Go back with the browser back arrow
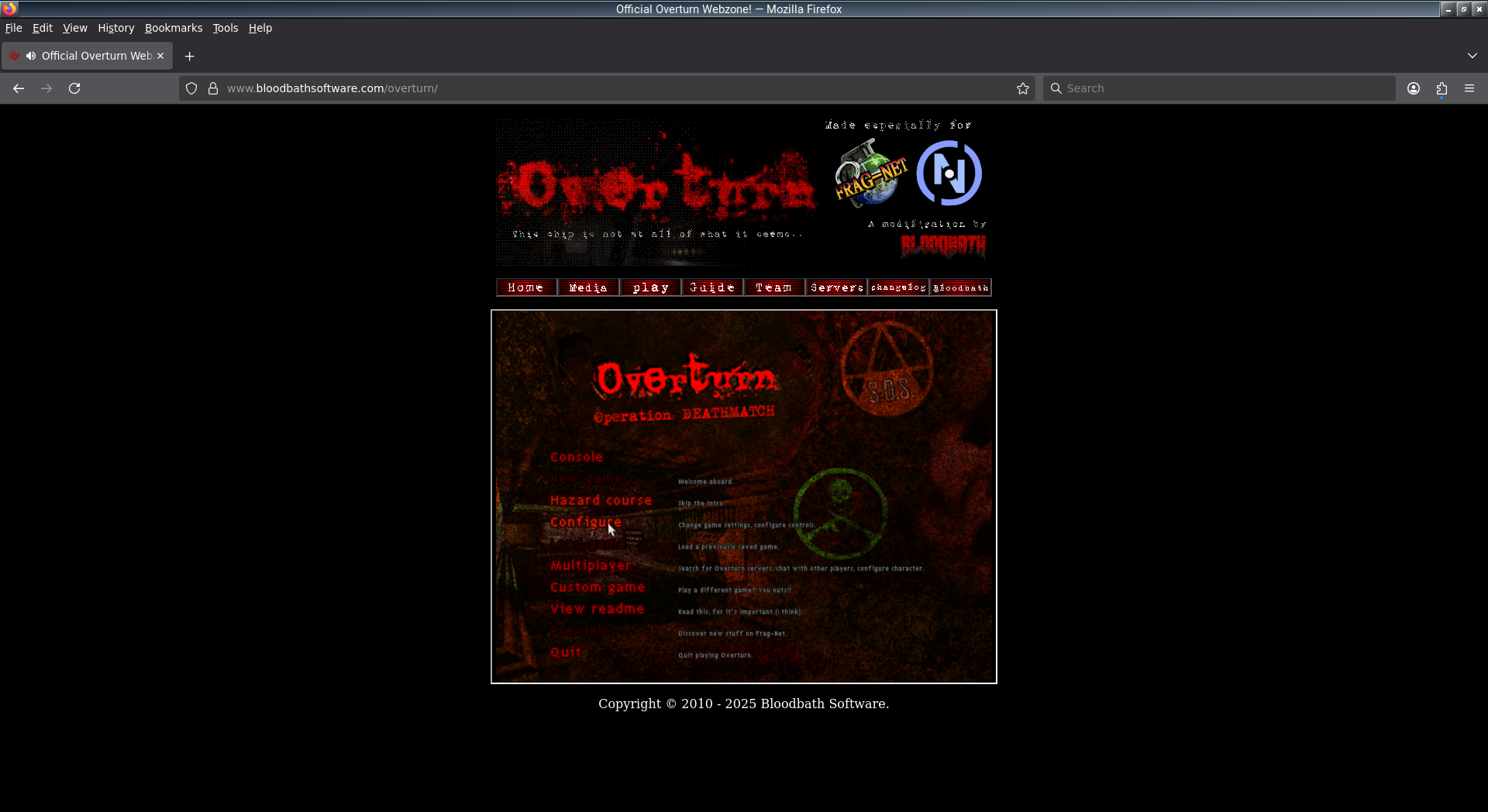The image size is (1488, 812). [x=19, y=88]
